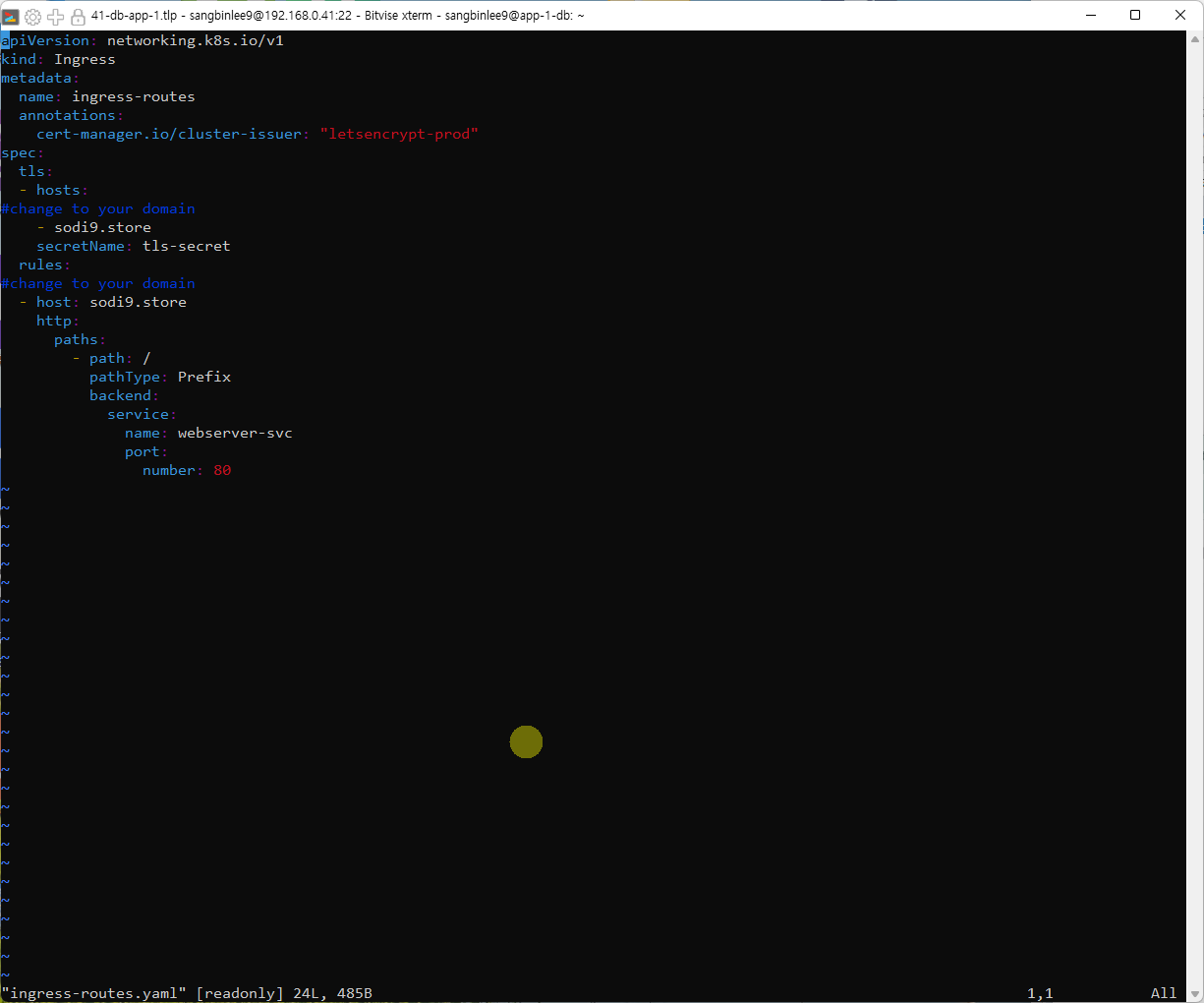Click the '24L, 485B' status text

(x=332, y=993)
